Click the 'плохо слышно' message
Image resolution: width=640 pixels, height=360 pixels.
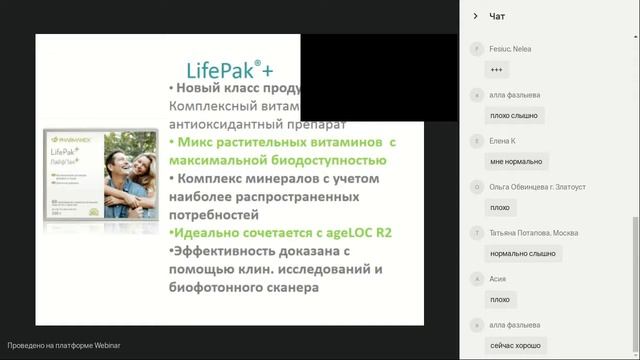tap(514, 116)
